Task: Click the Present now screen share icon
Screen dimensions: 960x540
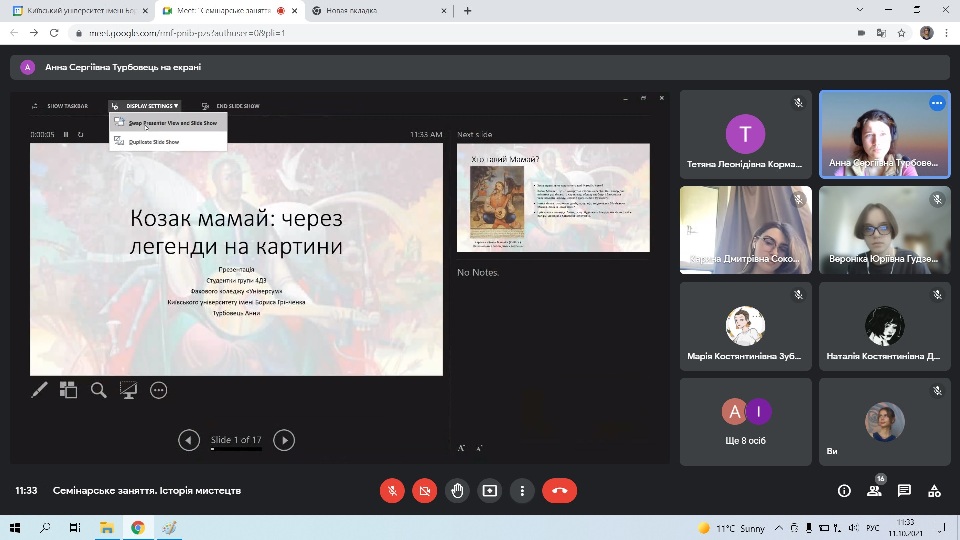Action: click(489, 490)
